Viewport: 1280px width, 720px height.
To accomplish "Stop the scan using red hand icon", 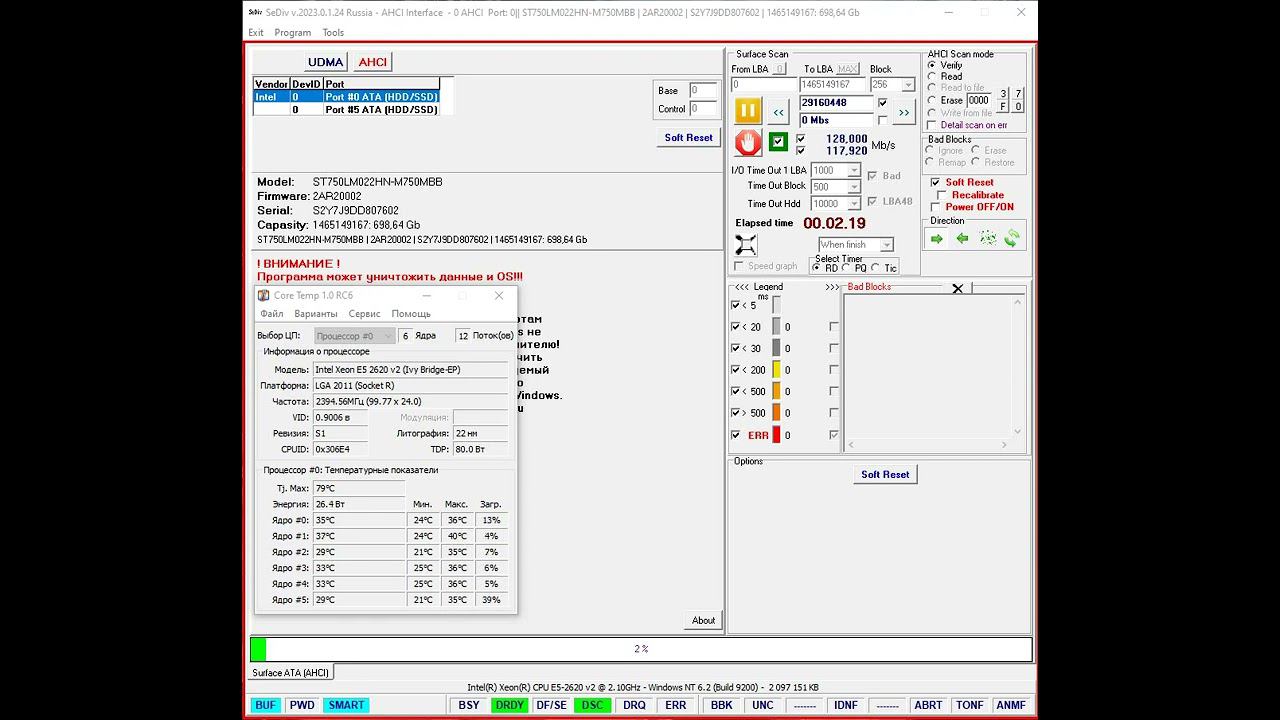I will 748,143.
